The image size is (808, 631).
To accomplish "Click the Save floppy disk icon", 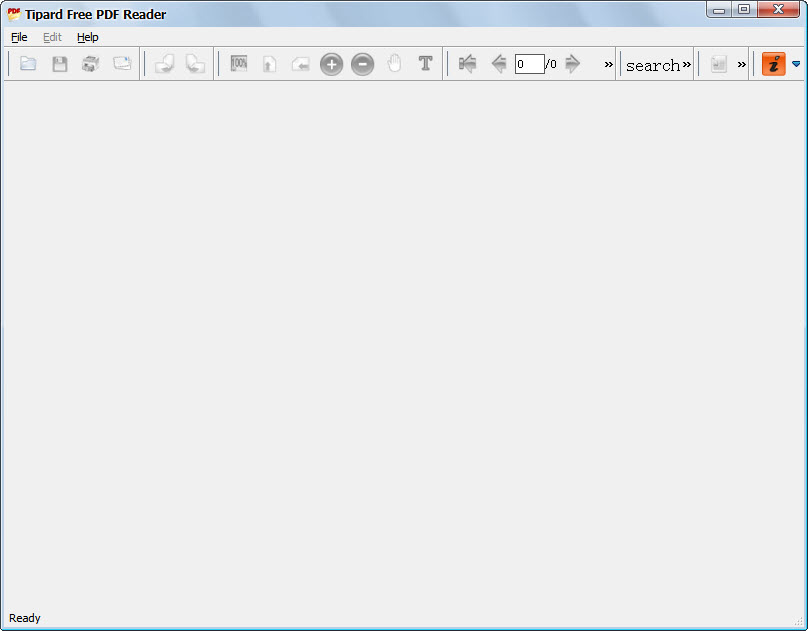I will (60, 64).
